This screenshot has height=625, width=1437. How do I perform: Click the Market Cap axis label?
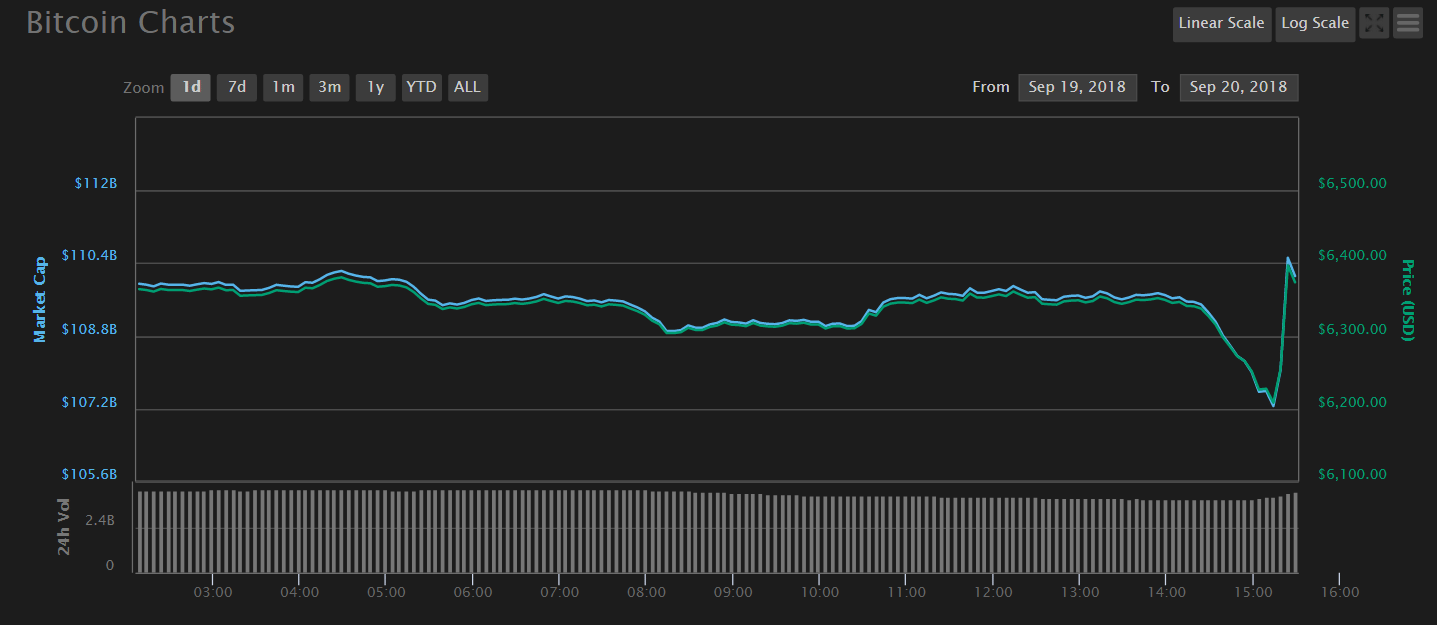click(41, 299)
